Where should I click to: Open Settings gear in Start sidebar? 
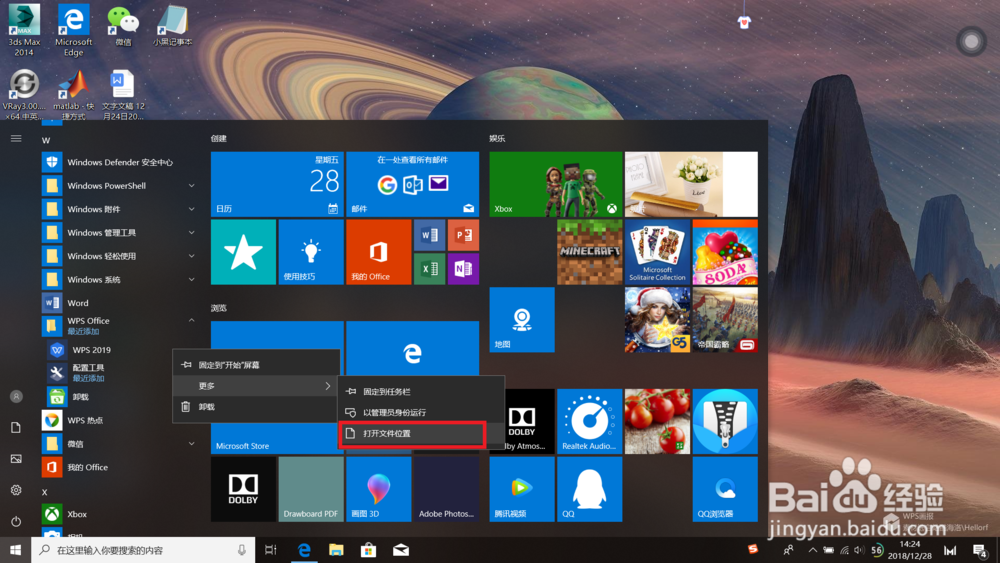[x=16, y=490]
